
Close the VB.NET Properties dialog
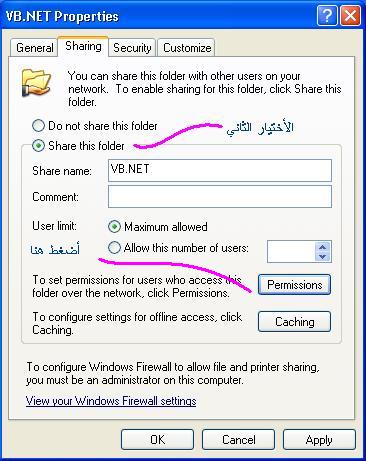[350, 16]
